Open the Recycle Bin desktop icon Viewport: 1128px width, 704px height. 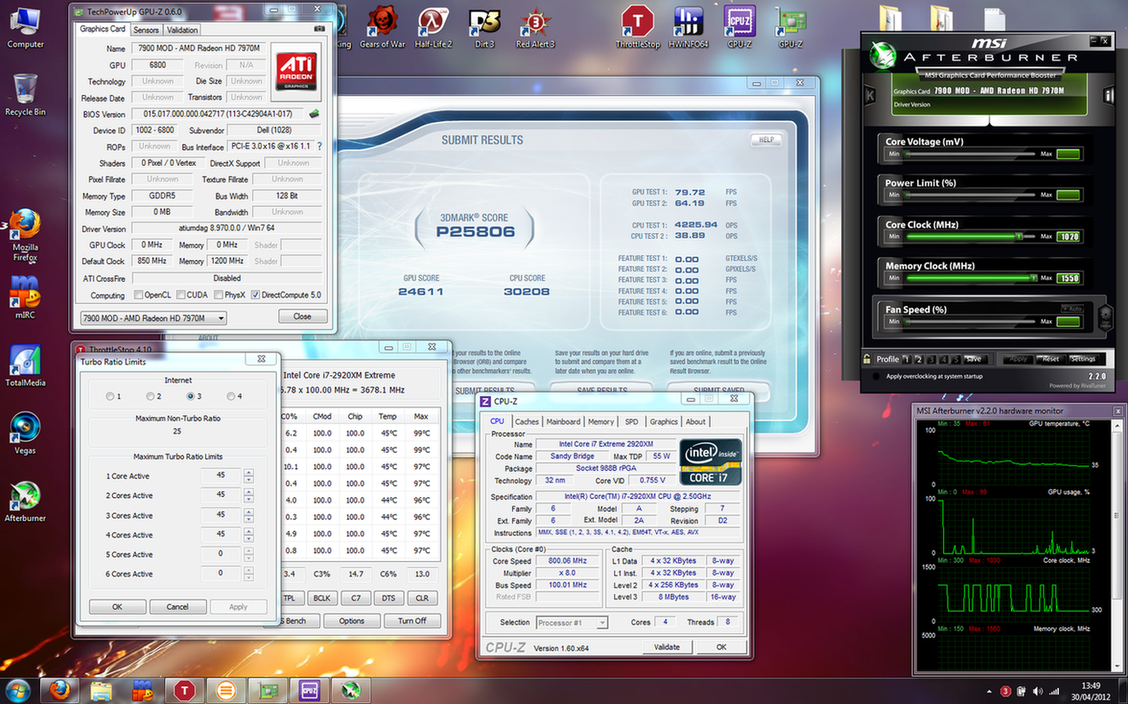tap(25, 95)
